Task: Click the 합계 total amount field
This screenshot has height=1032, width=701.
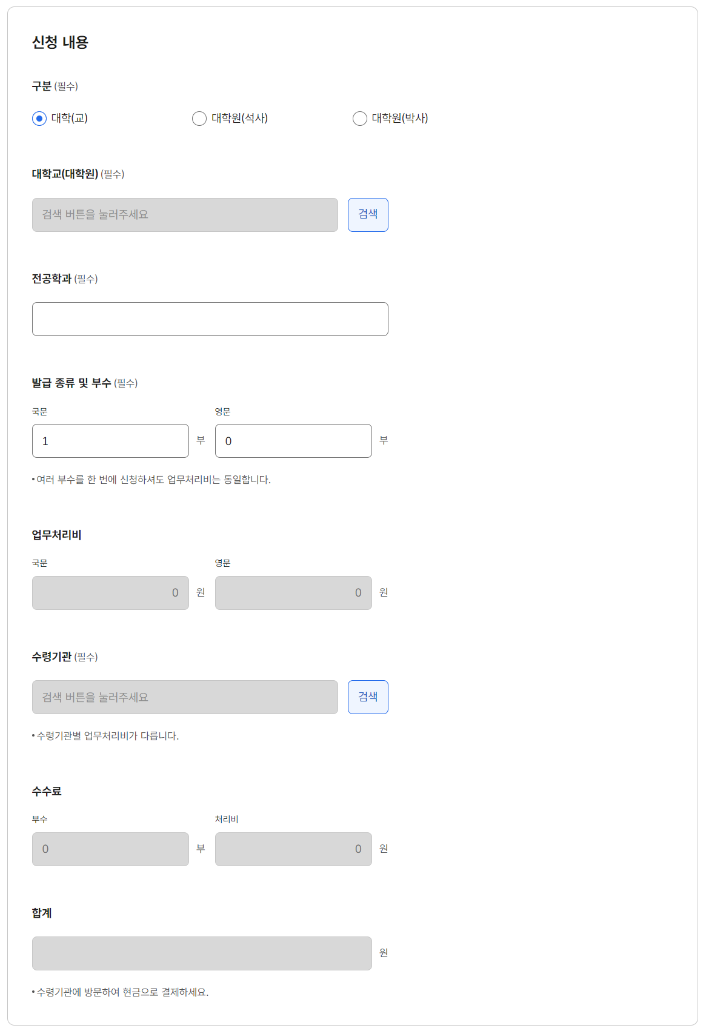Action: point(202,953)
